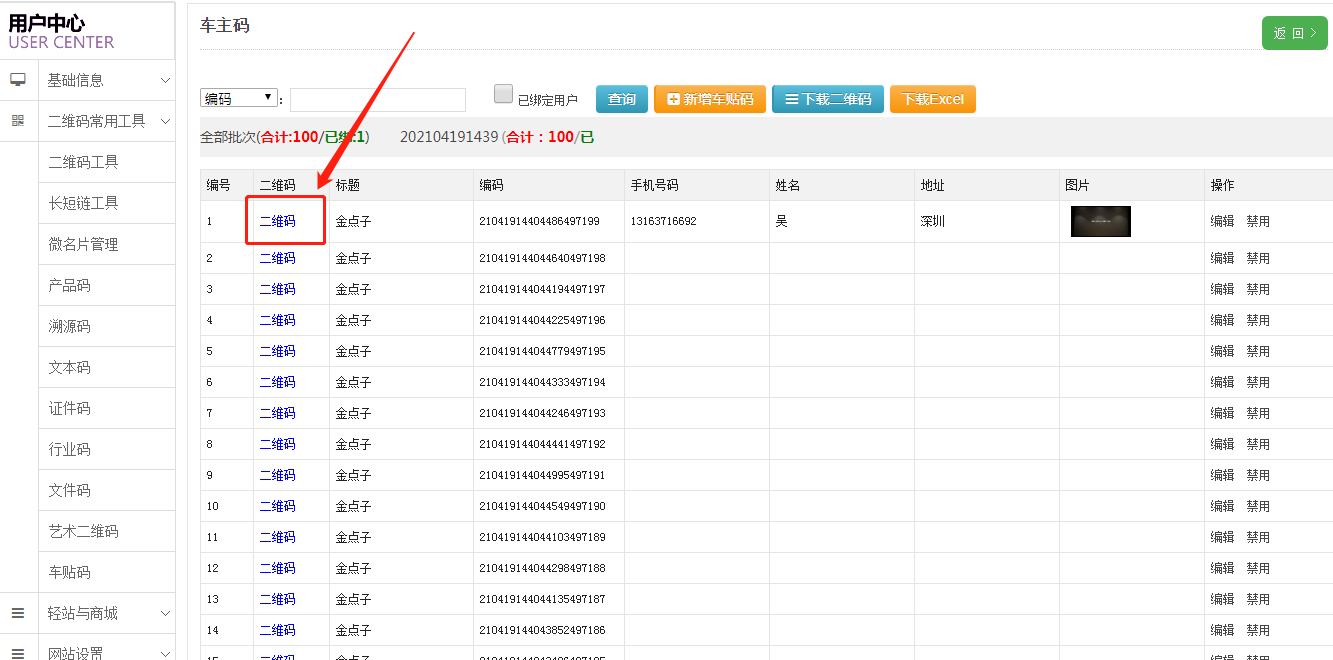Screen dimensions: 1333x660
Task: Toggle the 已绑定用户 checkbox
Action: (x=504, y=94)
